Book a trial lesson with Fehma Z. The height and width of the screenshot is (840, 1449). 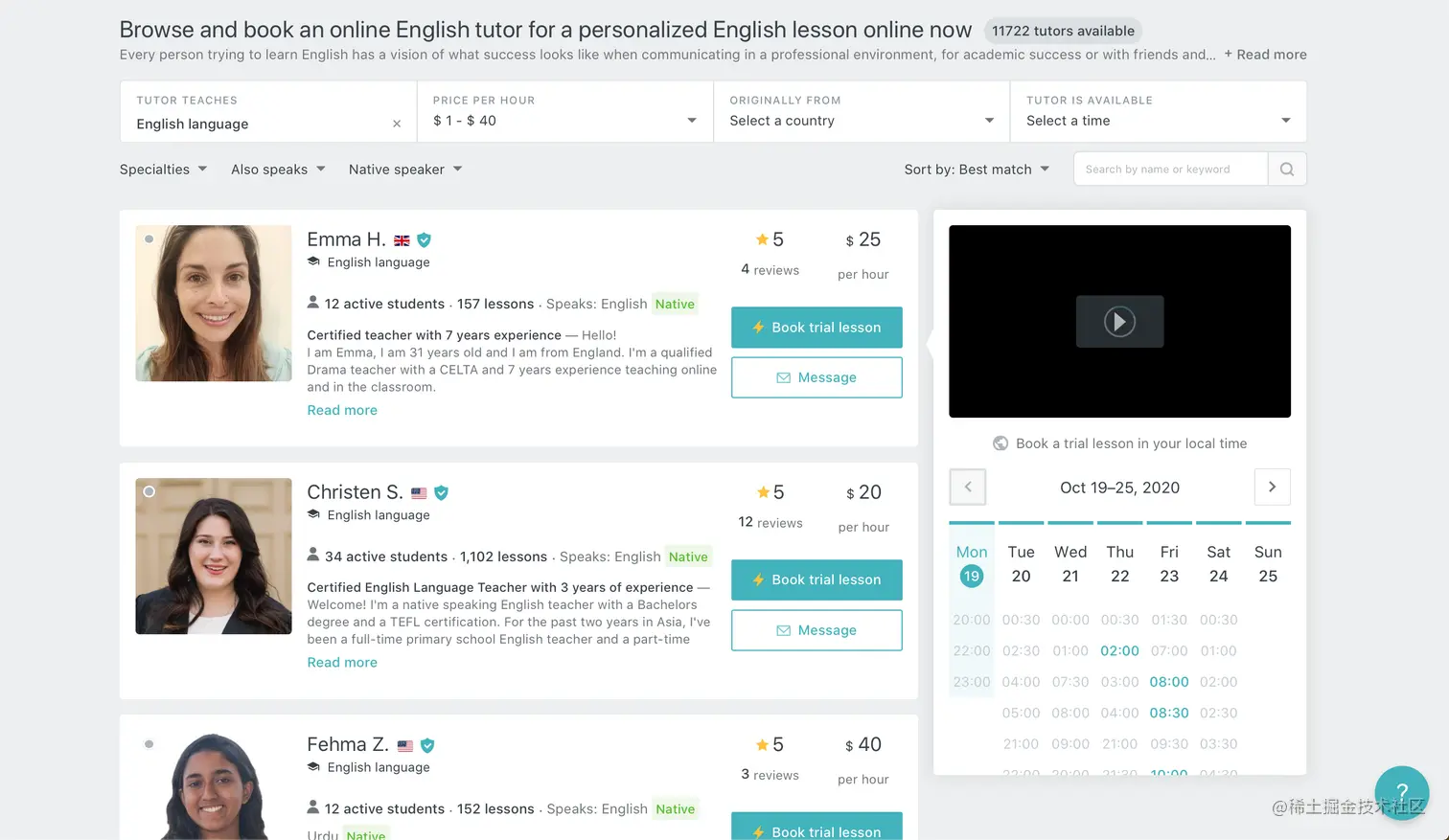coord(816,827)
